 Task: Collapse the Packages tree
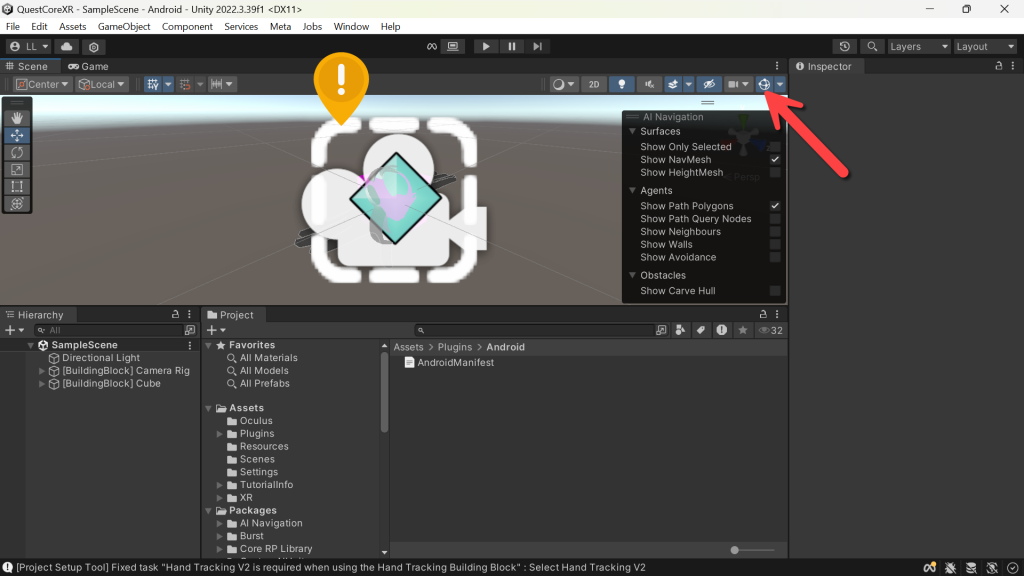209,511
